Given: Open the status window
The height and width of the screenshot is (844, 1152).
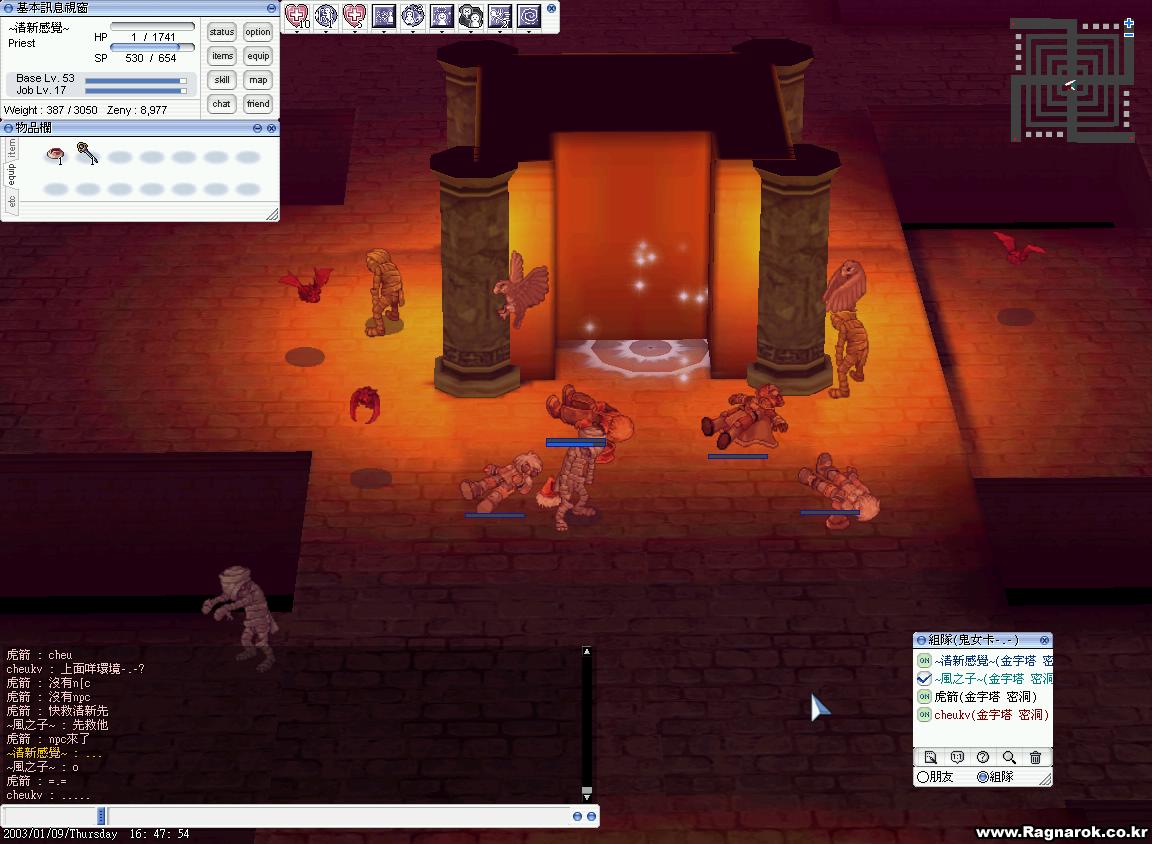Looking at the screenshot, I should 222,32.
